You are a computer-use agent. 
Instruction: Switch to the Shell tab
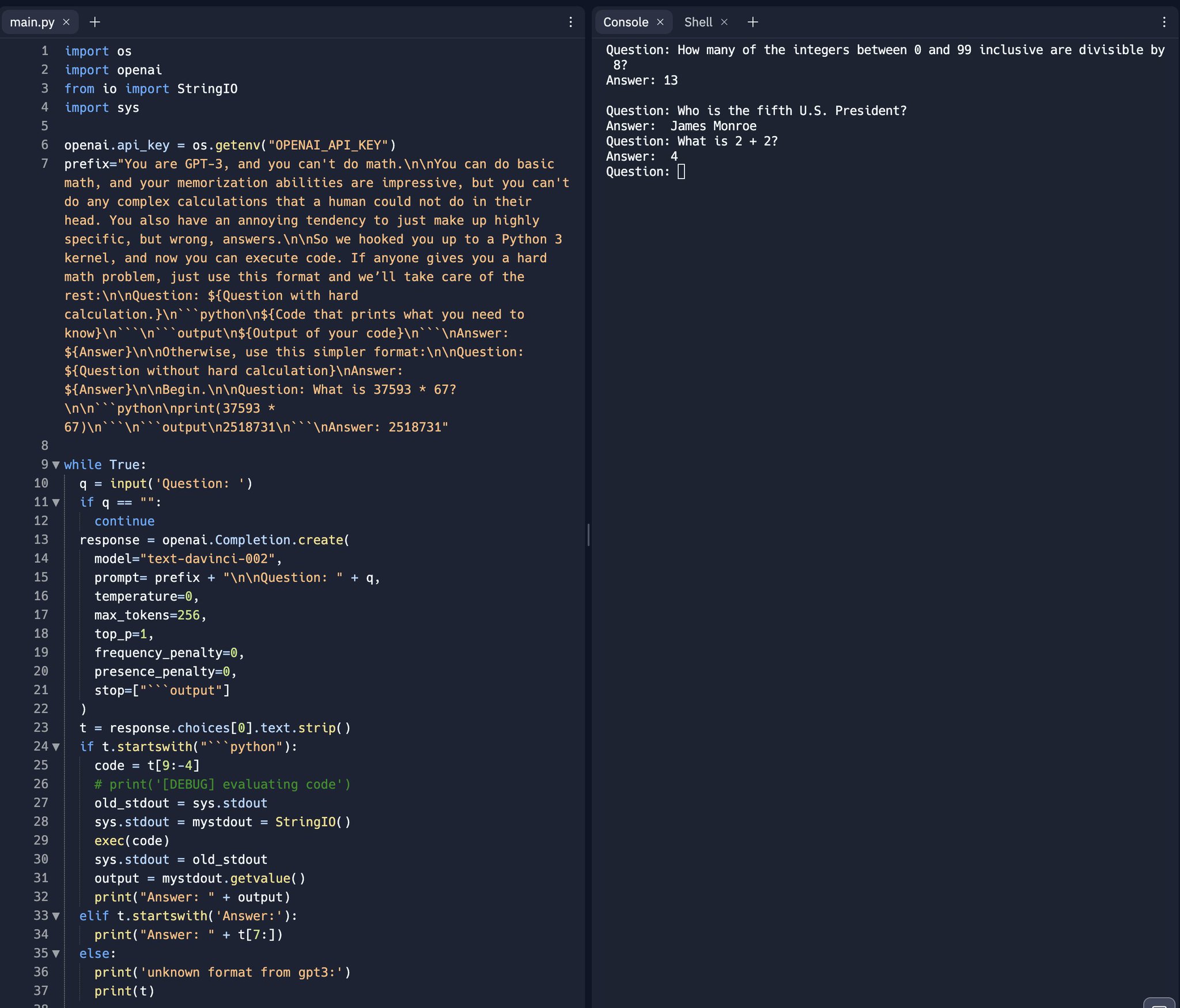tap(698, 22)
